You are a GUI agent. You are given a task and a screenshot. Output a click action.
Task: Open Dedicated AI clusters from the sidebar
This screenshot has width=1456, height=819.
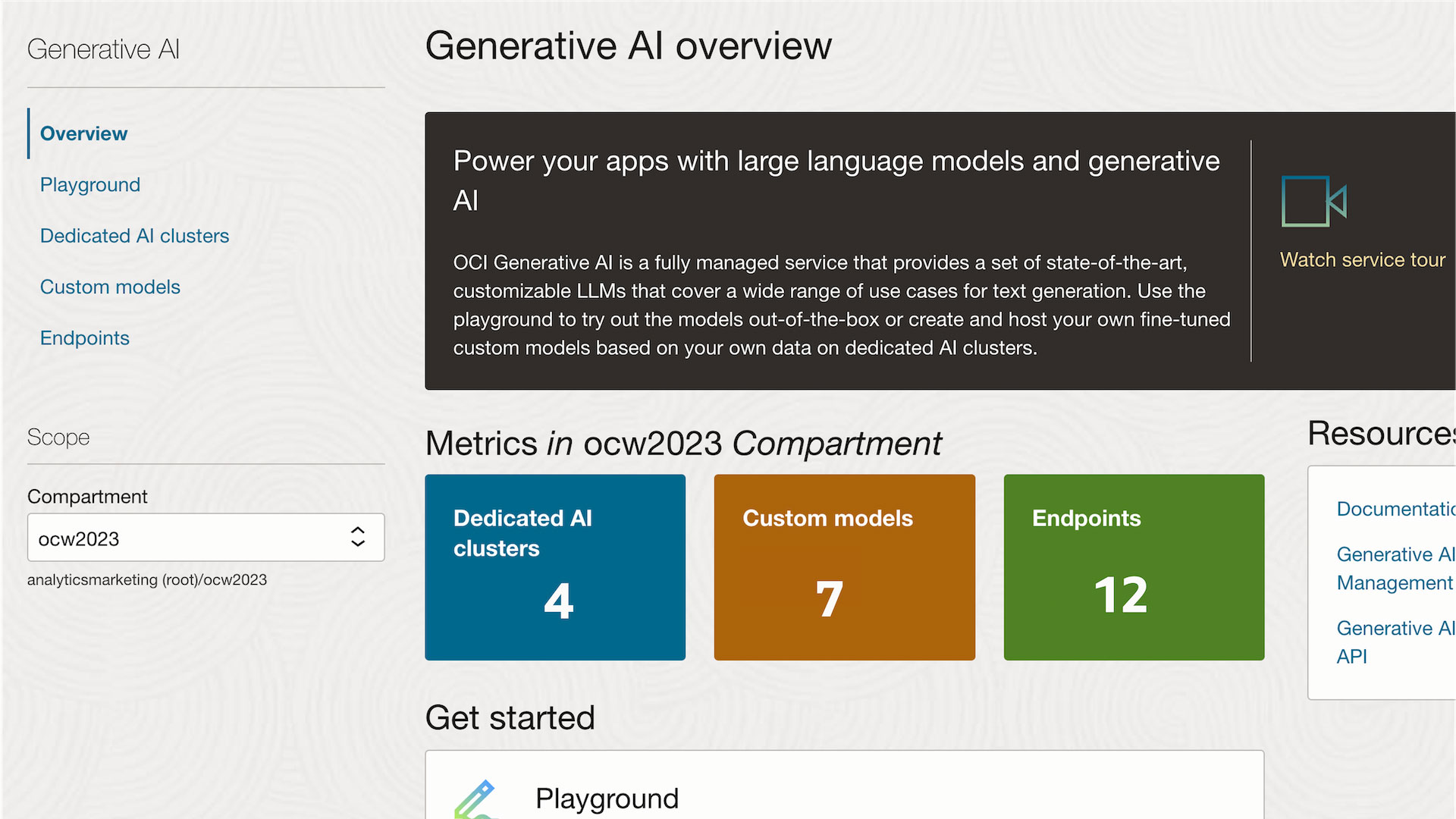pyautogui.click(x=134, y=235)
